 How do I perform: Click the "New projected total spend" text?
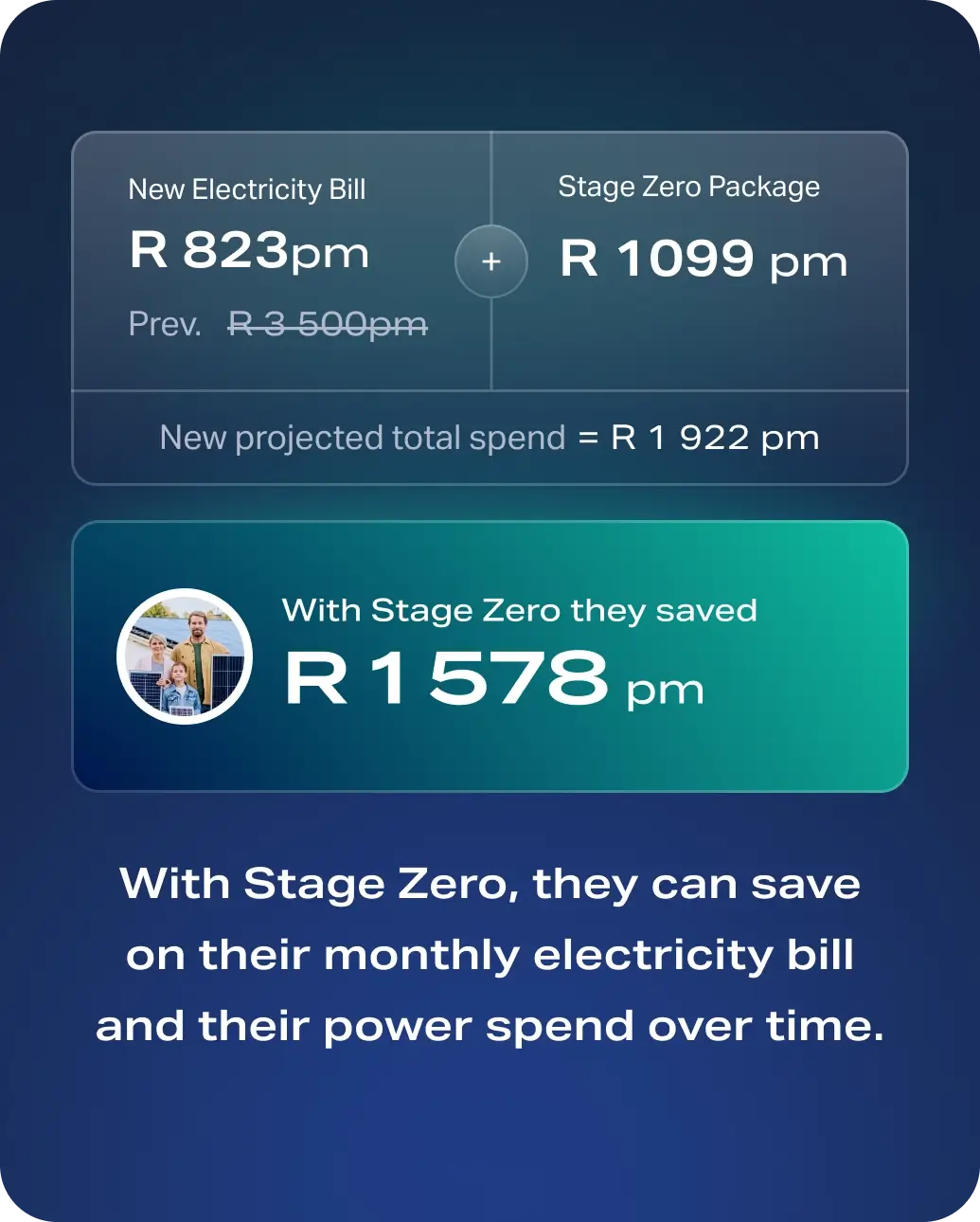[362, 438]
